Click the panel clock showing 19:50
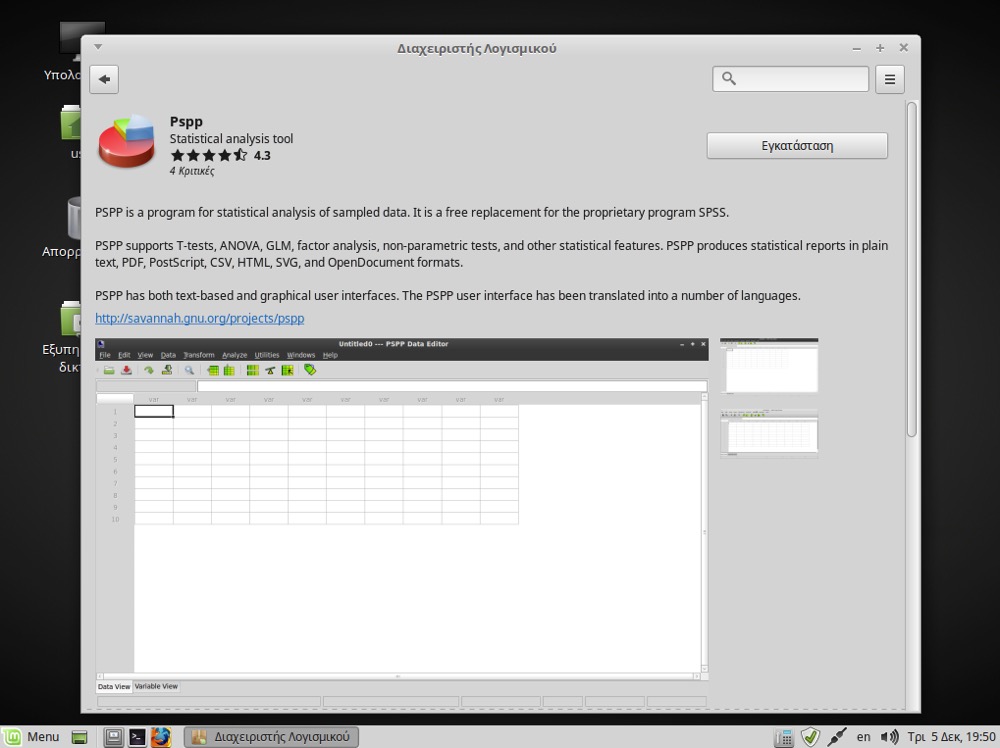The image size is (1000, 748). (x=952, y=737)
